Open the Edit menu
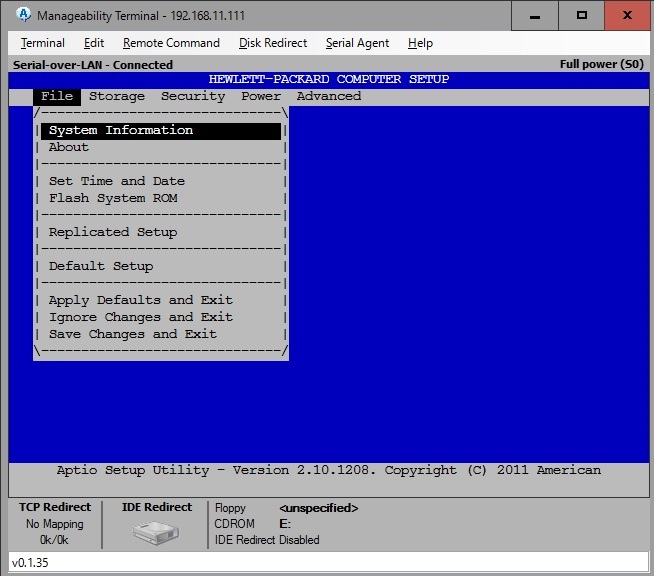654x576 pixels. 94,43
